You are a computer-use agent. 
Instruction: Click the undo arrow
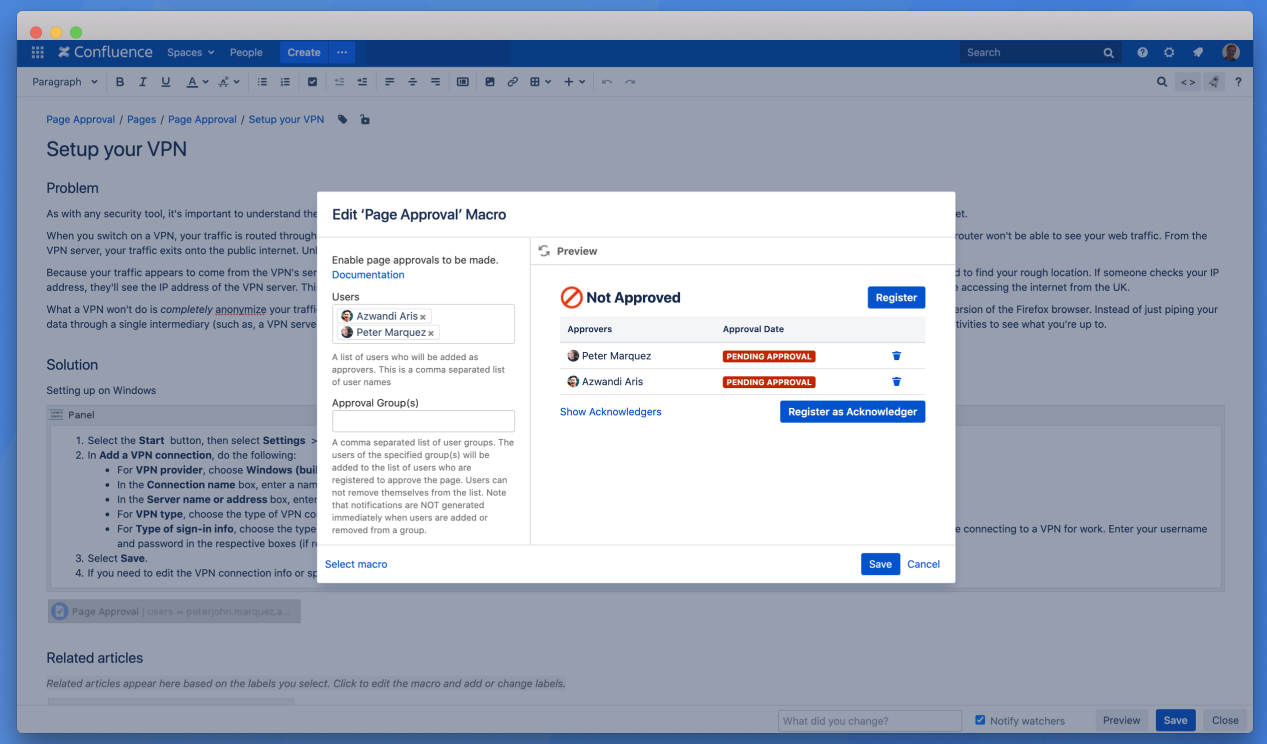[607, 82]
